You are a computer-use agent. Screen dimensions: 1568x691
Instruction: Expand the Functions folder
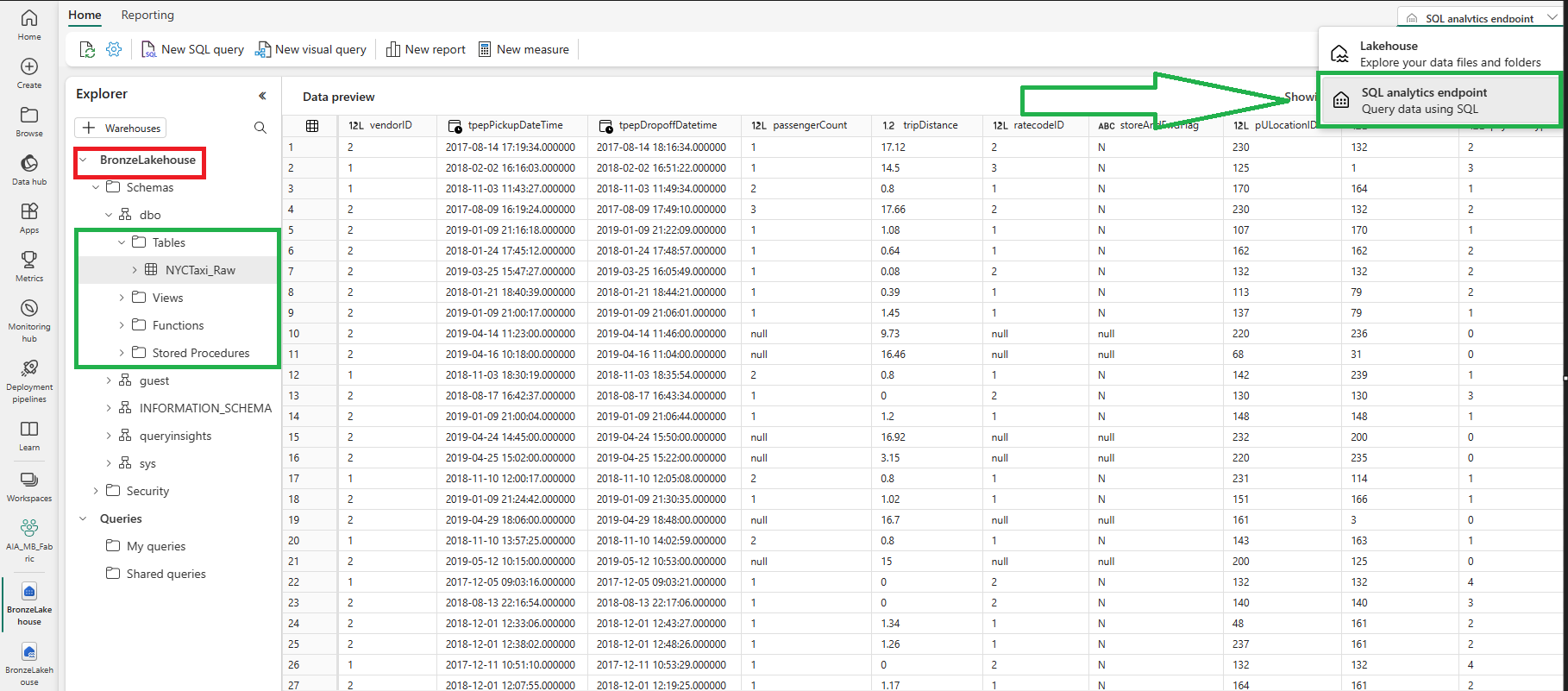click(x=122, y=325)
